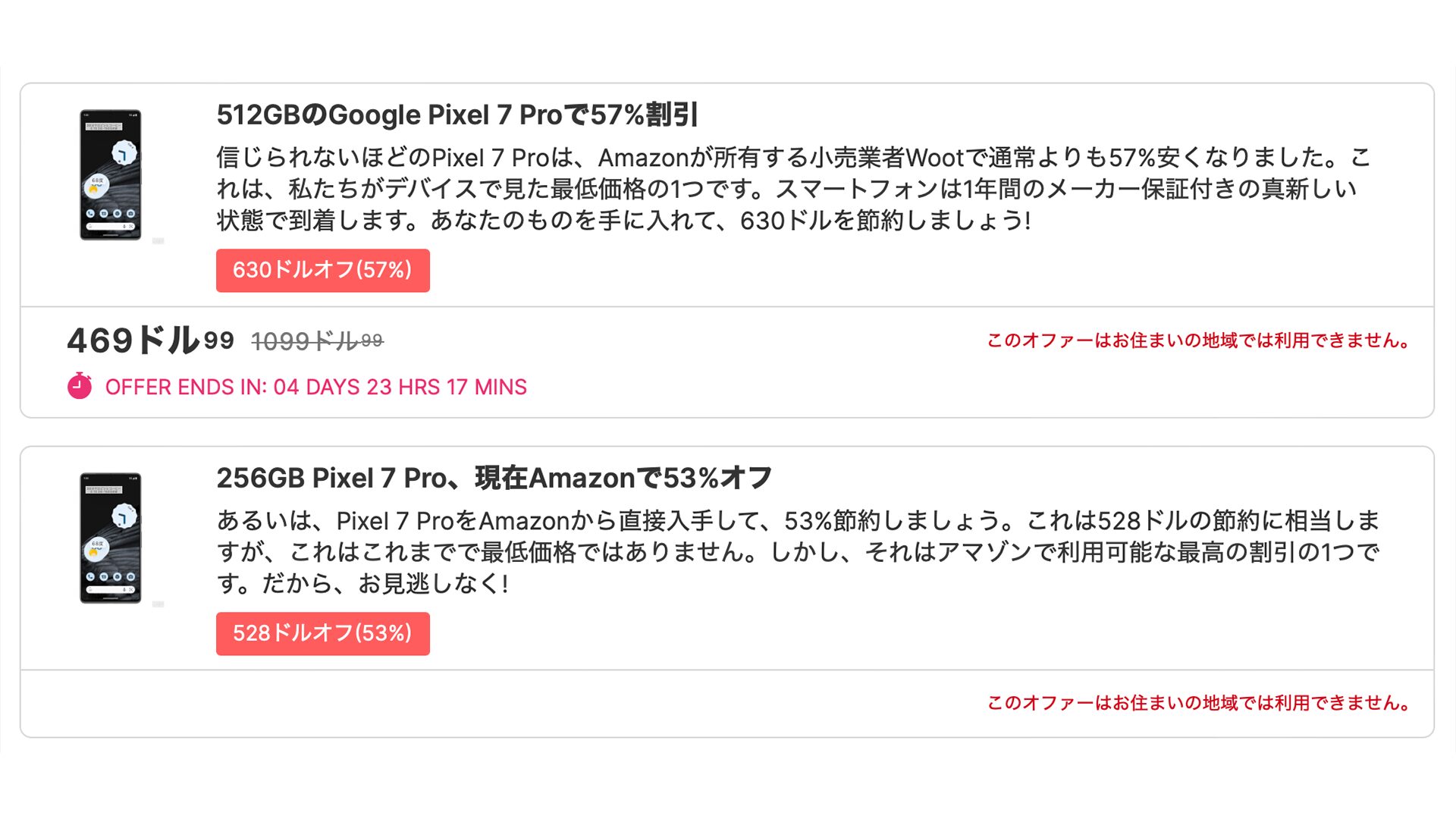Screen dimensions: 1456x819
Task: Open the 512GBのGoogle Pixel 7 Pro 57%割引 headline
Action: tap(457, 115)
